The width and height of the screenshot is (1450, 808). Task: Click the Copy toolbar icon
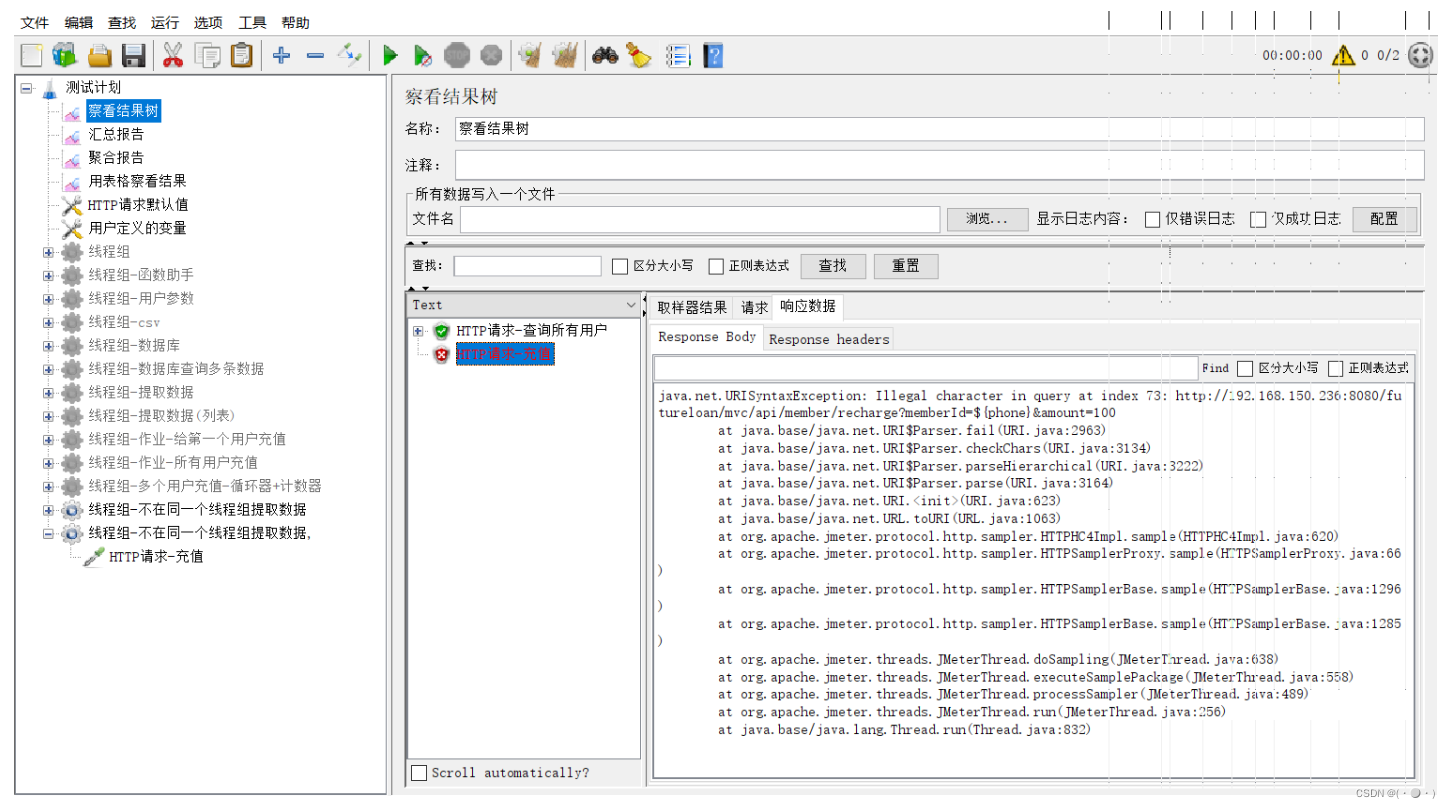coord(208,56)
